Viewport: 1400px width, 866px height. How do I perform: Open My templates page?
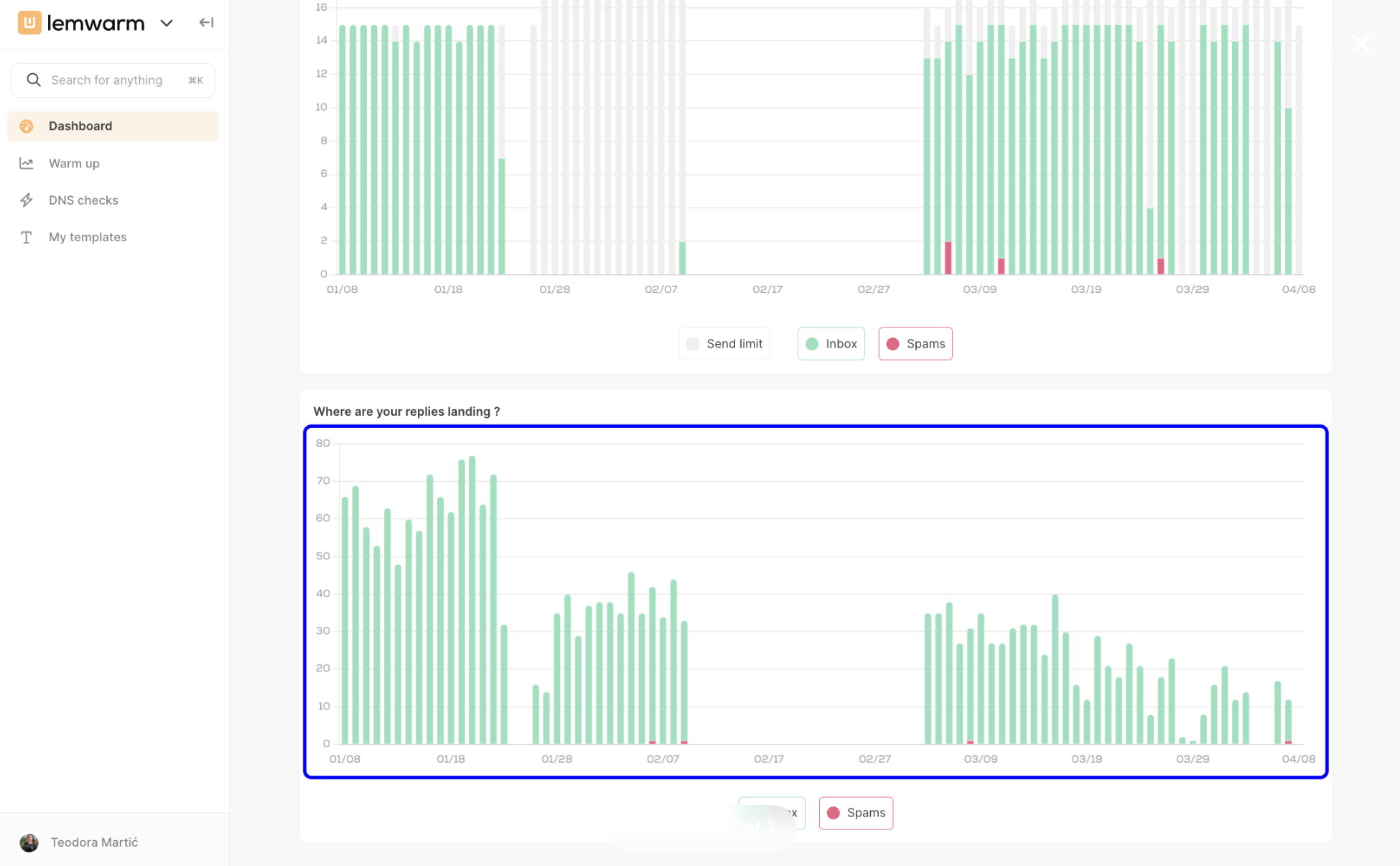[x=88, y=238]
